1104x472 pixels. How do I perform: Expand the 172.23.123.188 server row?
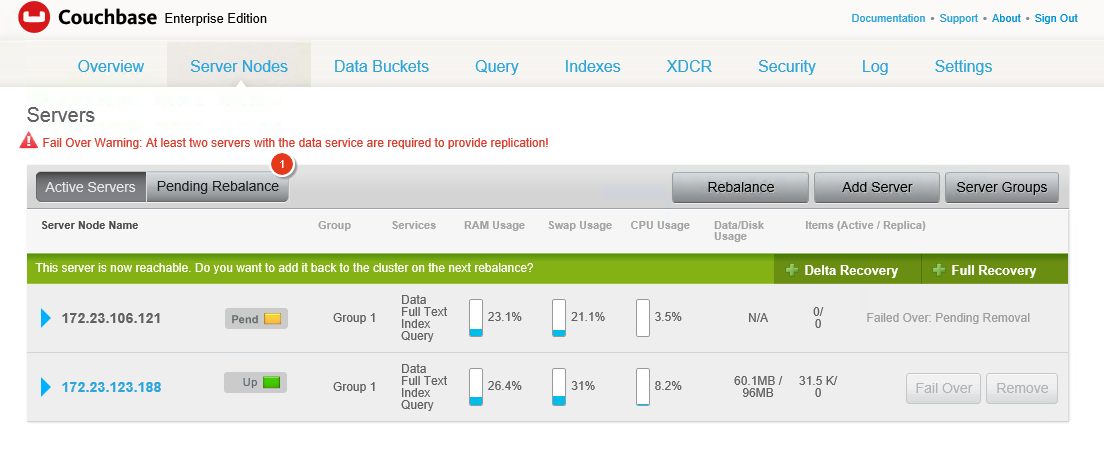[46, 387]
